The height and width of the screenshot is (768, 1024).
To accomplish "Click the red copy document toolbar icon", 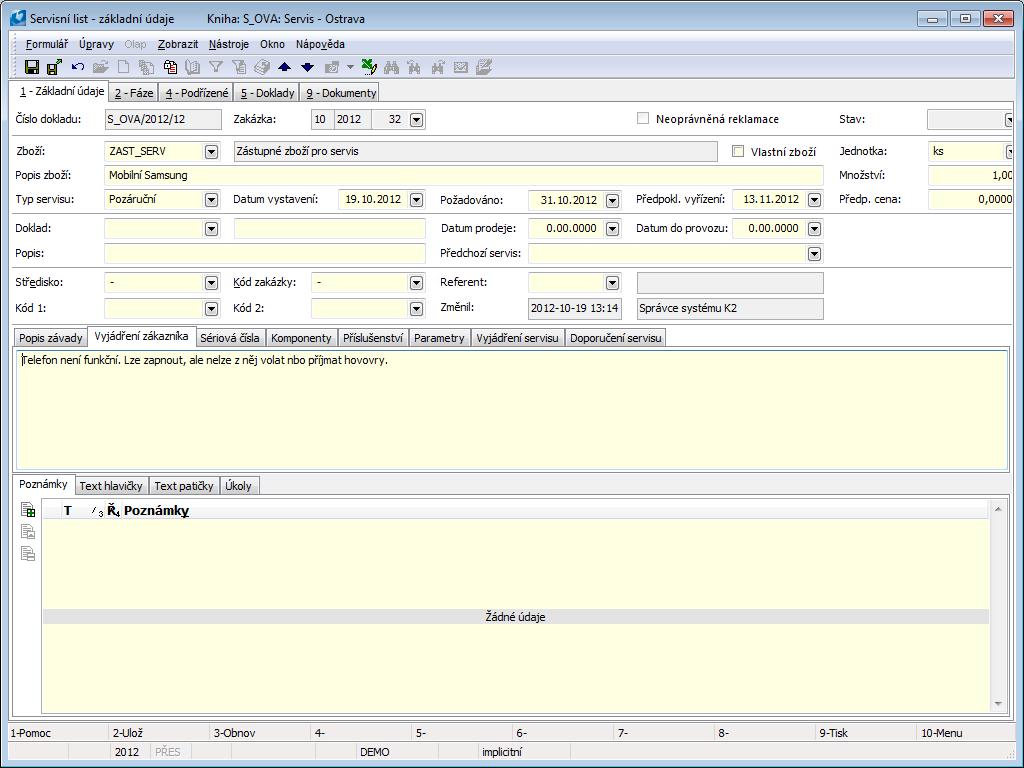I will pos(171,67).
